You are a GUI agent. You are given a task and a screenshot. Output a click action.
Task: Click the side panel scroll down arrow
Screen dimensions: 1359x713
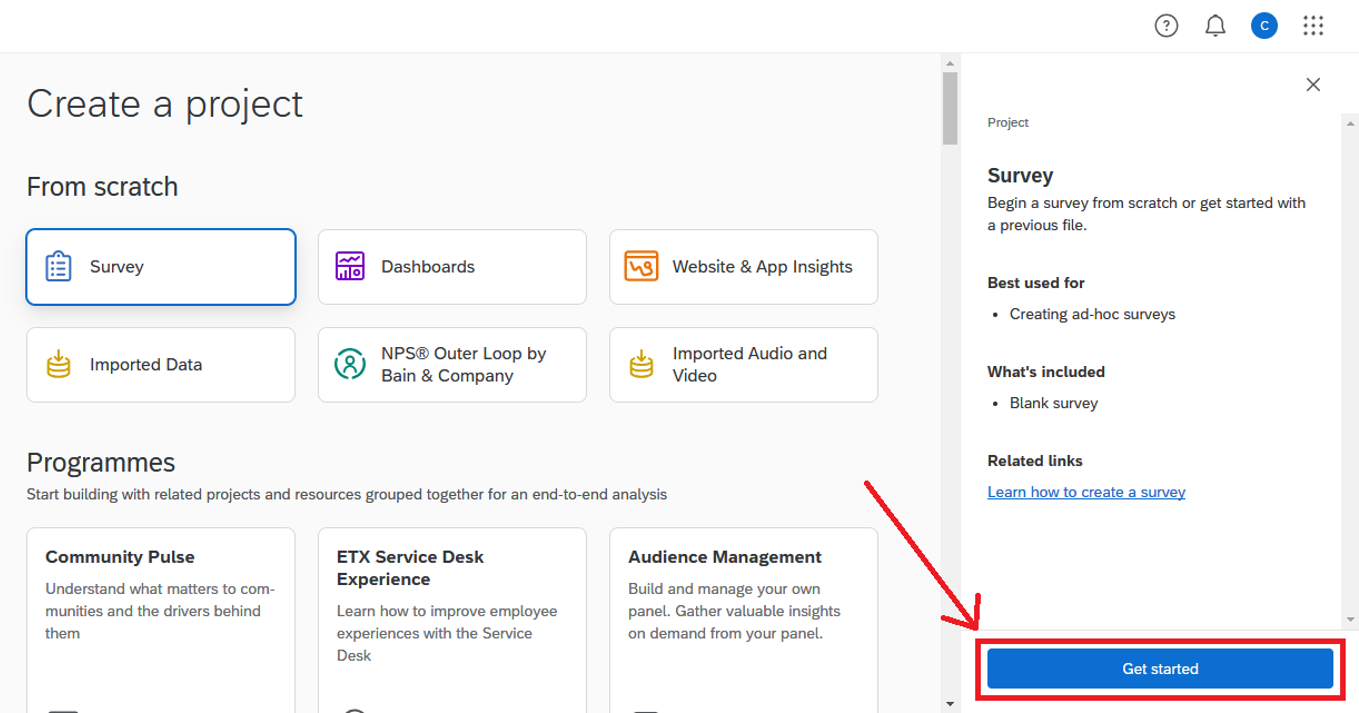pyautogui.click(x=1350, y=619)
